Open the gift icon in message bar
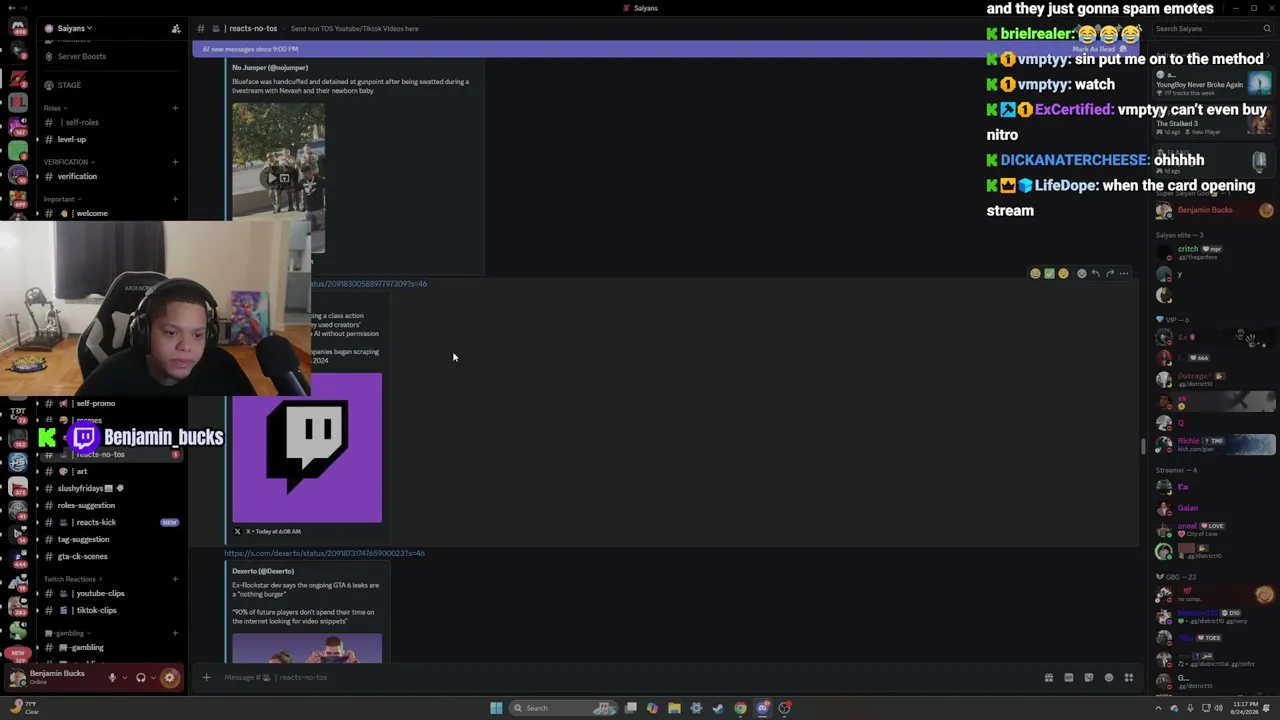This screenshot has width=1280, height=720. (x=1048, y=678)
